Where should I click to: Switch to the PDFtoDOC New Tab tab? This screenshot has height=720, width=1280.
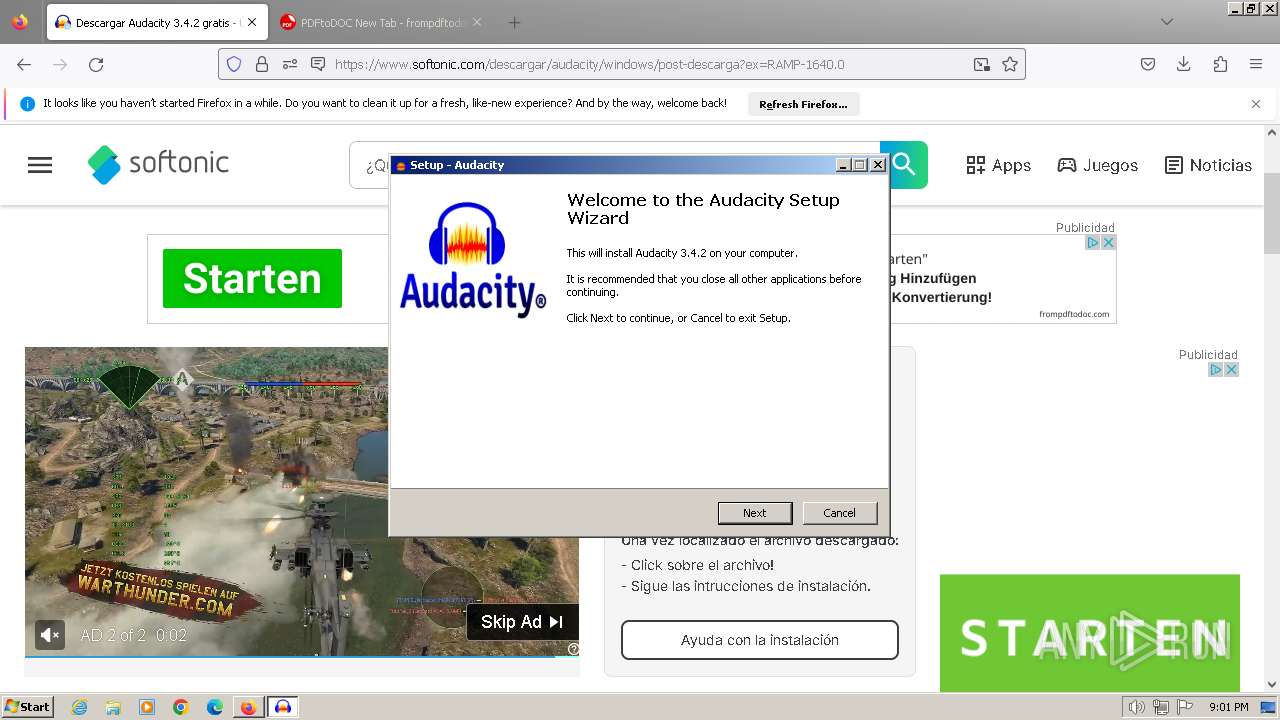click(380, 22)
